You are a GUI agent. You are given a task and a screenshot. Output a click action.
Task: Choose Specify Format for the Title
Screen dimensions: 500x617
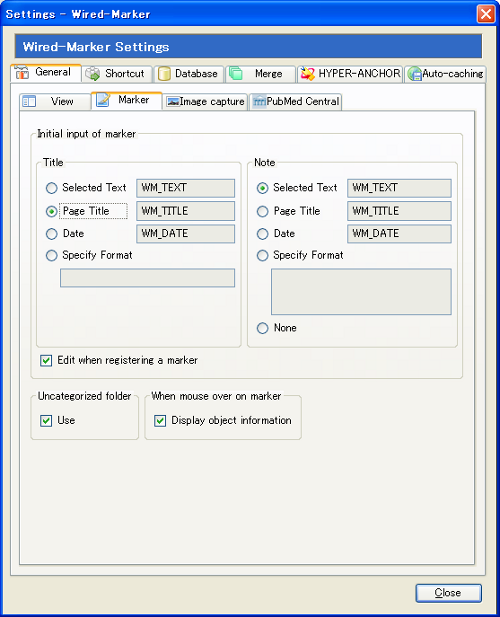tap(52, 255)
